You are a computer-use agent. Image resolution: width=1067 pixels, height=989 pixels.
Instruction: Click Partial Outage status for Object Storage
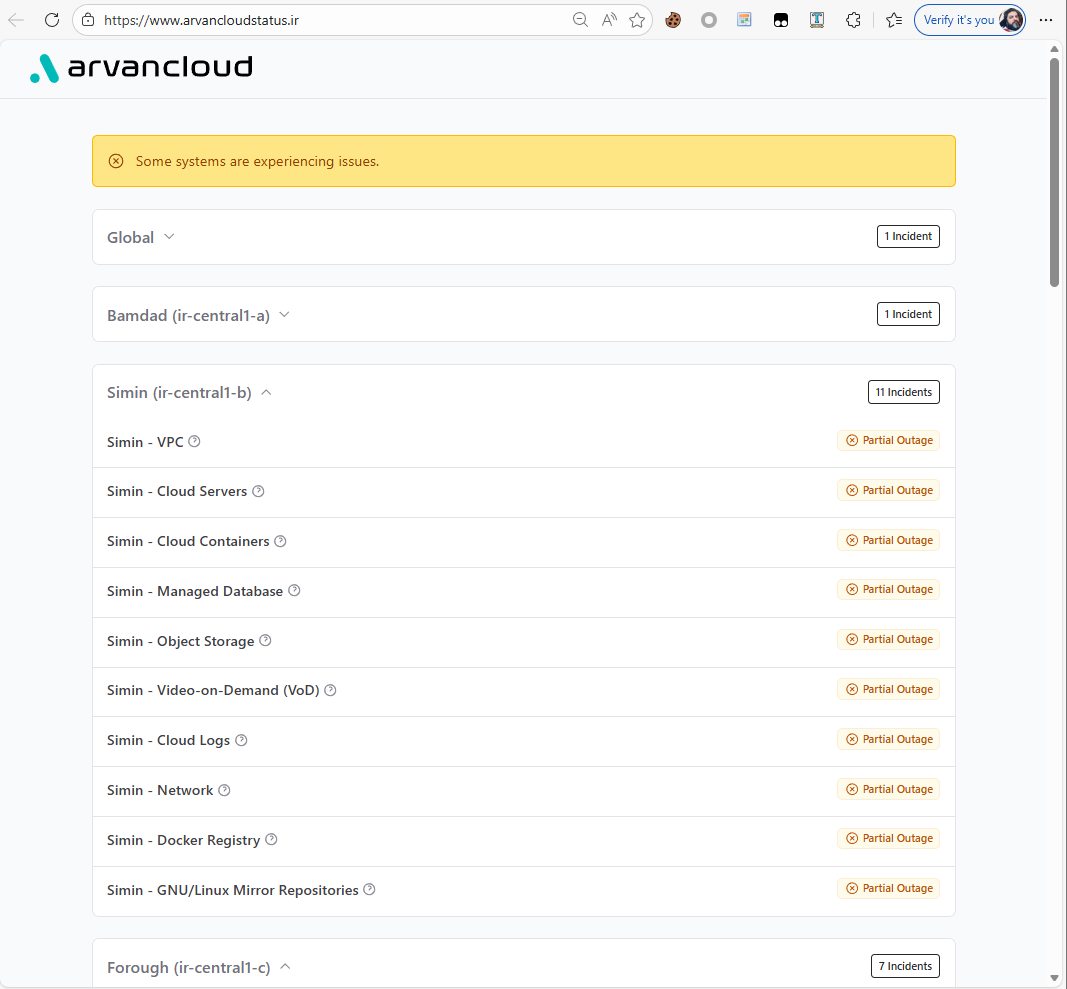(889, 639)
